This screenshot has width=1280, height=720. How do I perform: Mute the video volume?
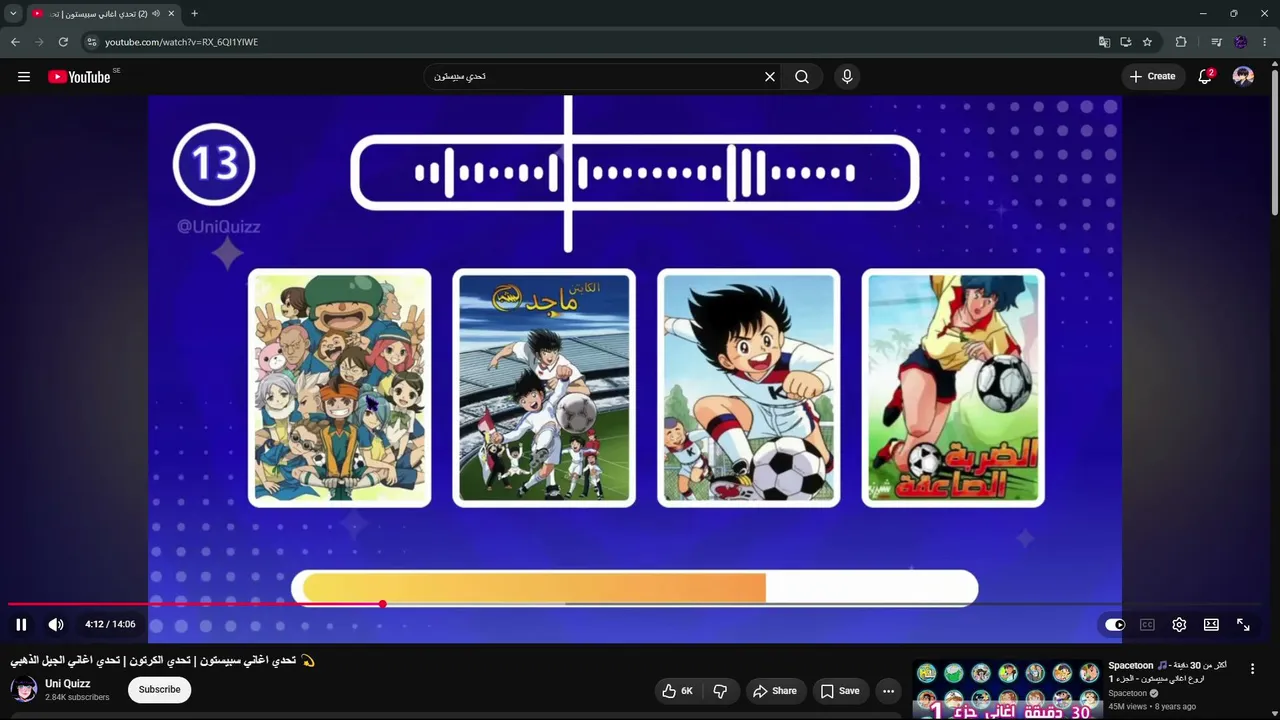pos(56,624)
